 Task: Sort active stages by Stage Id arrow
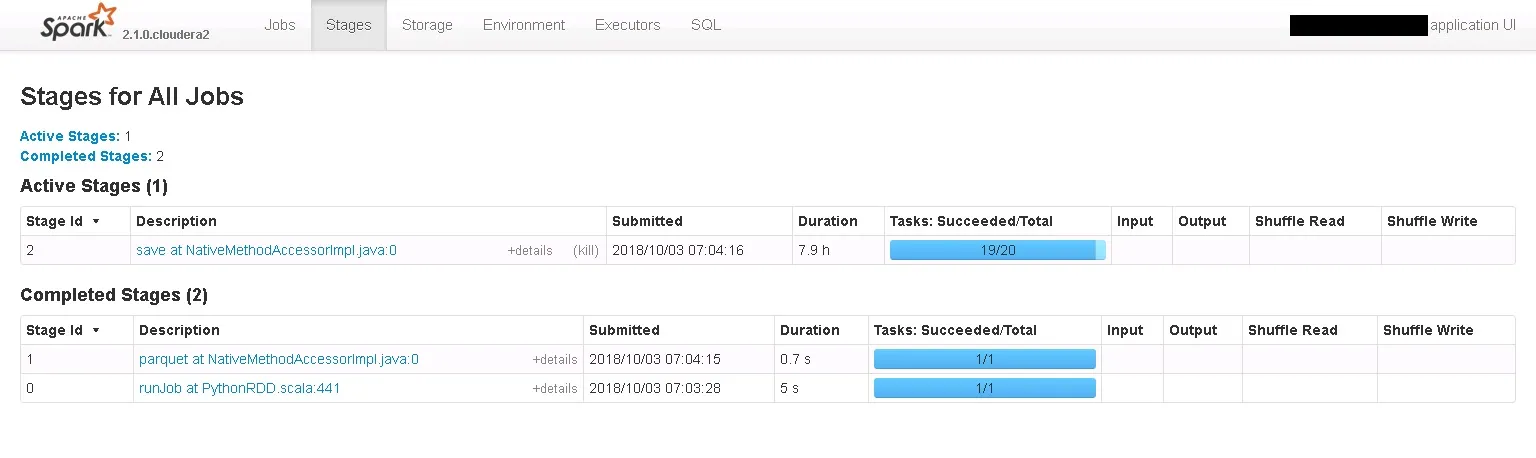point(96,221)
